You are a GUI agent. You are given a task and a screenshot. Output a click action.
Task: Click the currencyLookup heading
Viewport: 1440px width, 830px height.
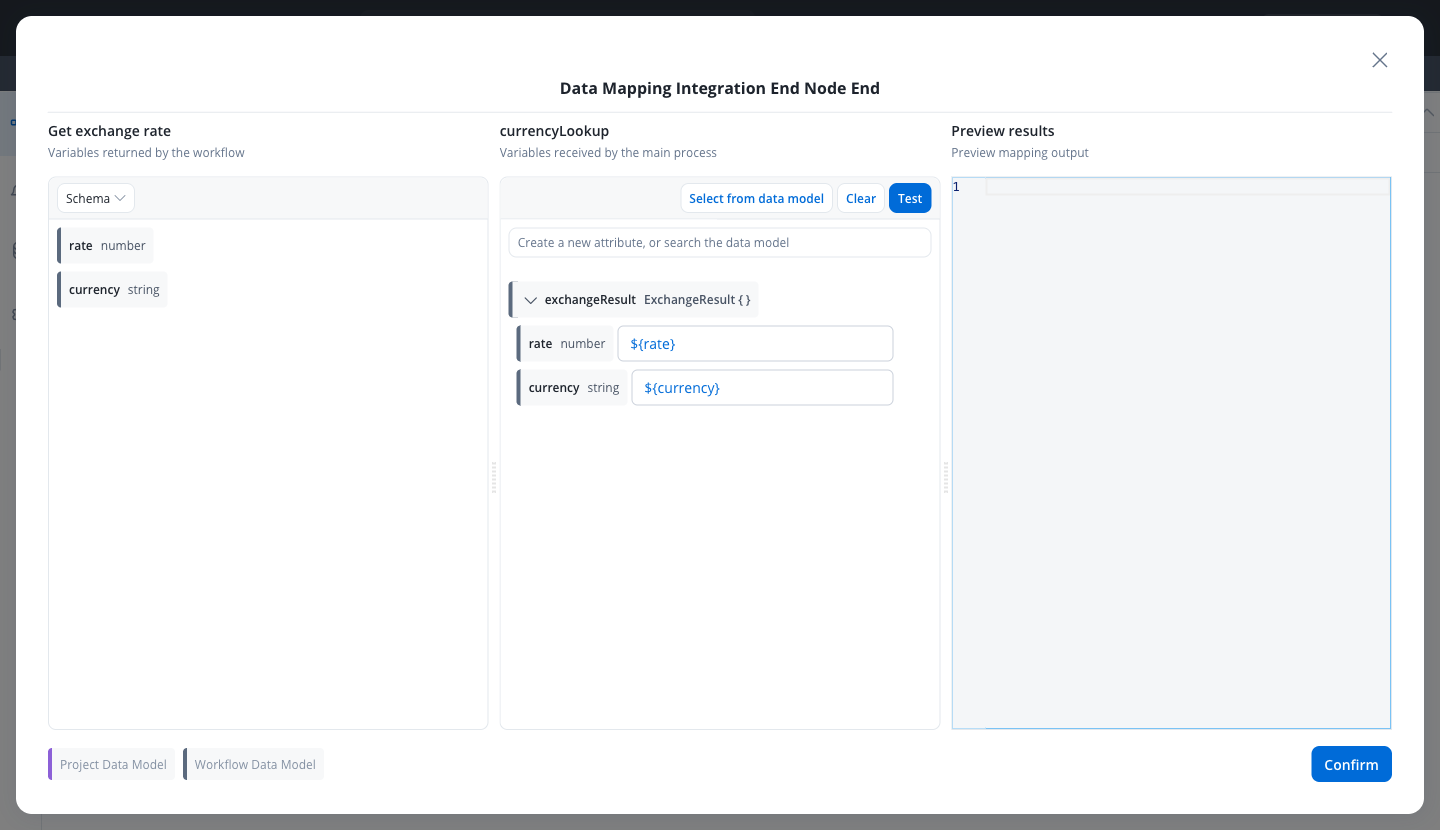(x=554, y=131)
